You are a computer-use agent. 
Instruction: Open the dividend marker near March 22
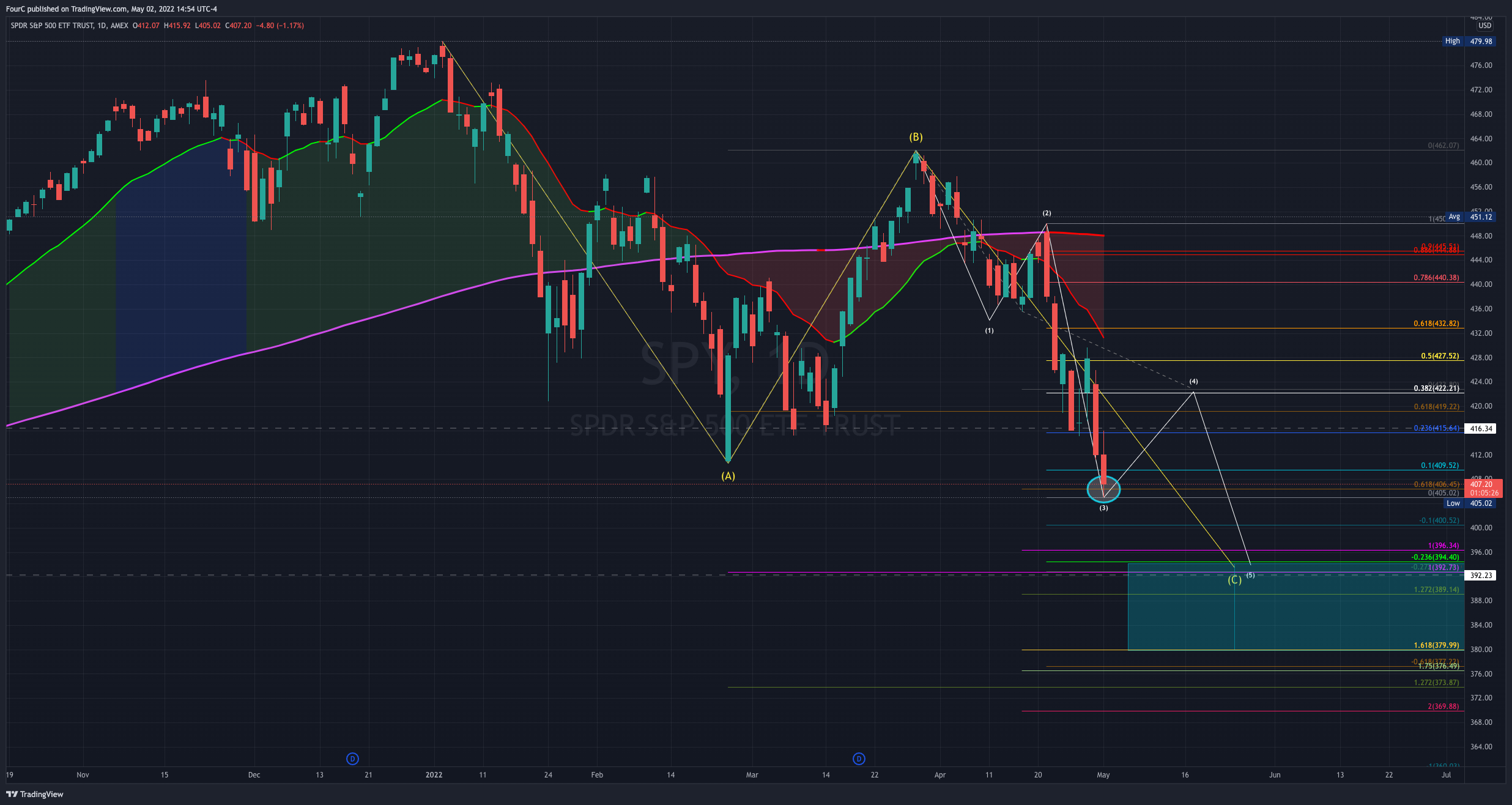click(859, 759)
